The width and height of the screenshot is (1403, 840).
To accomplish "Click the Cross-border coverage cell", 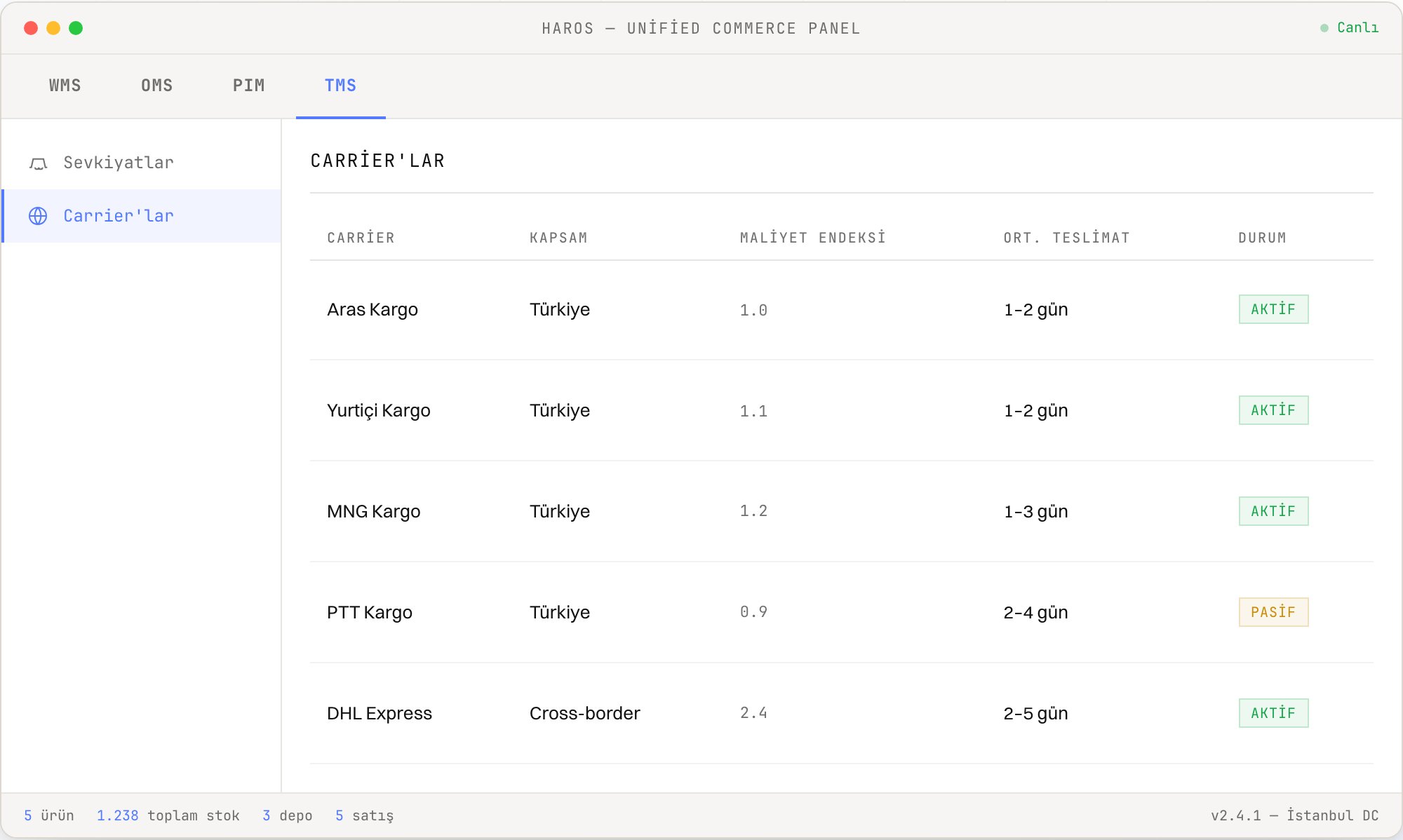I will point(585,713).
